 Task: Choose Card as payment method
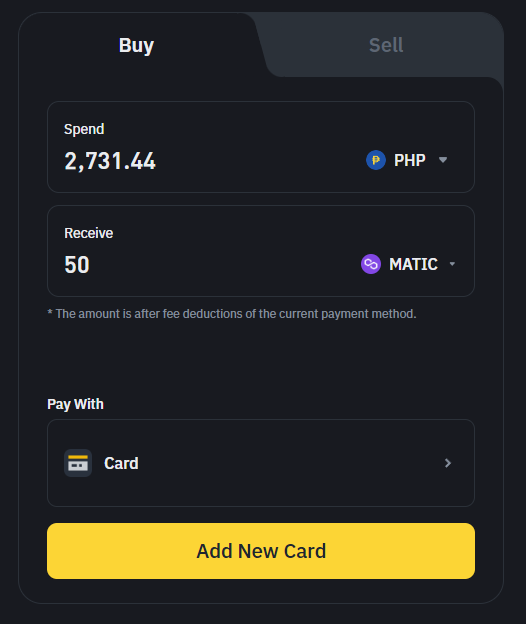[x=261, y=463]
